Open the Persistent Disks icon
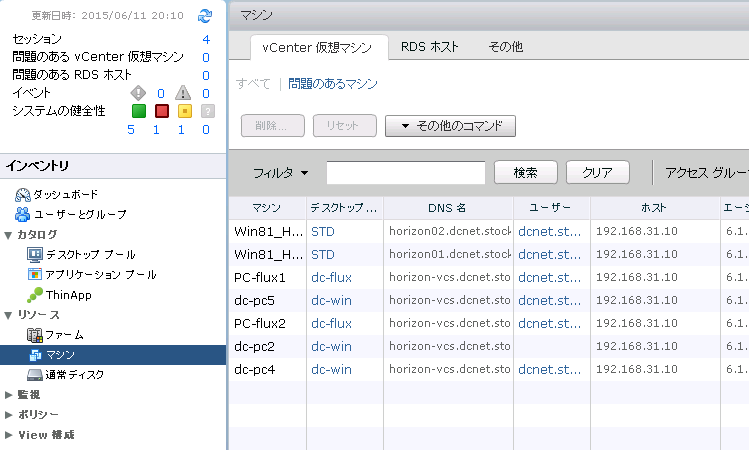The height and width of the screenshot is (450, 749). pos(35,374)
